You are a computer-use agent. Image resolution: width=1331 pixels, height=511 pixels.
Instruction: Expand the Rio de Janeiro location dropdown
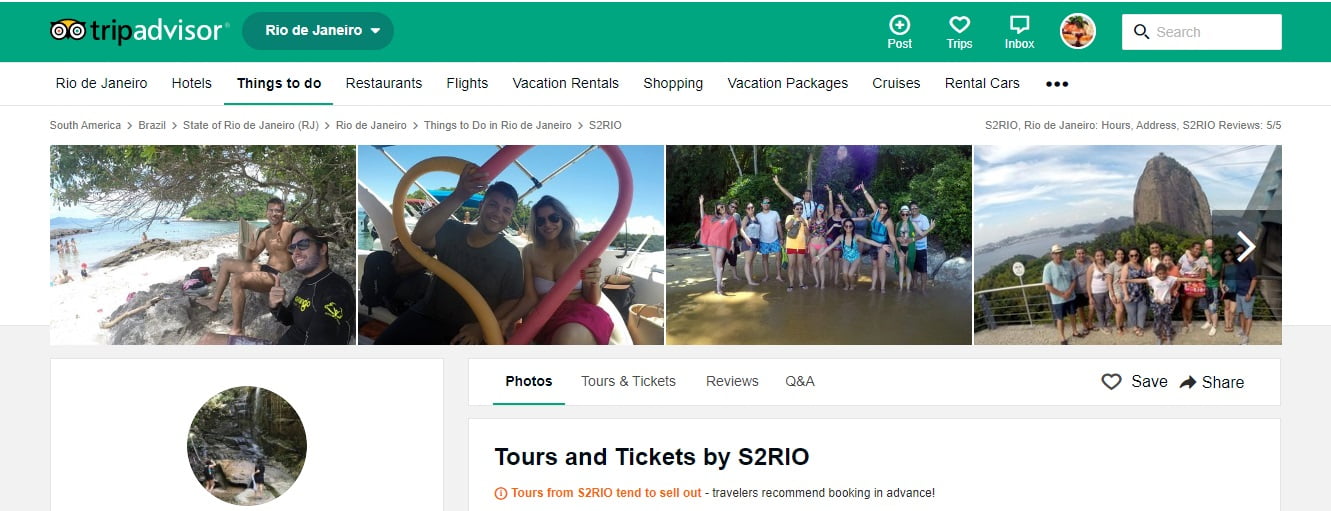[x=318, y=31]
